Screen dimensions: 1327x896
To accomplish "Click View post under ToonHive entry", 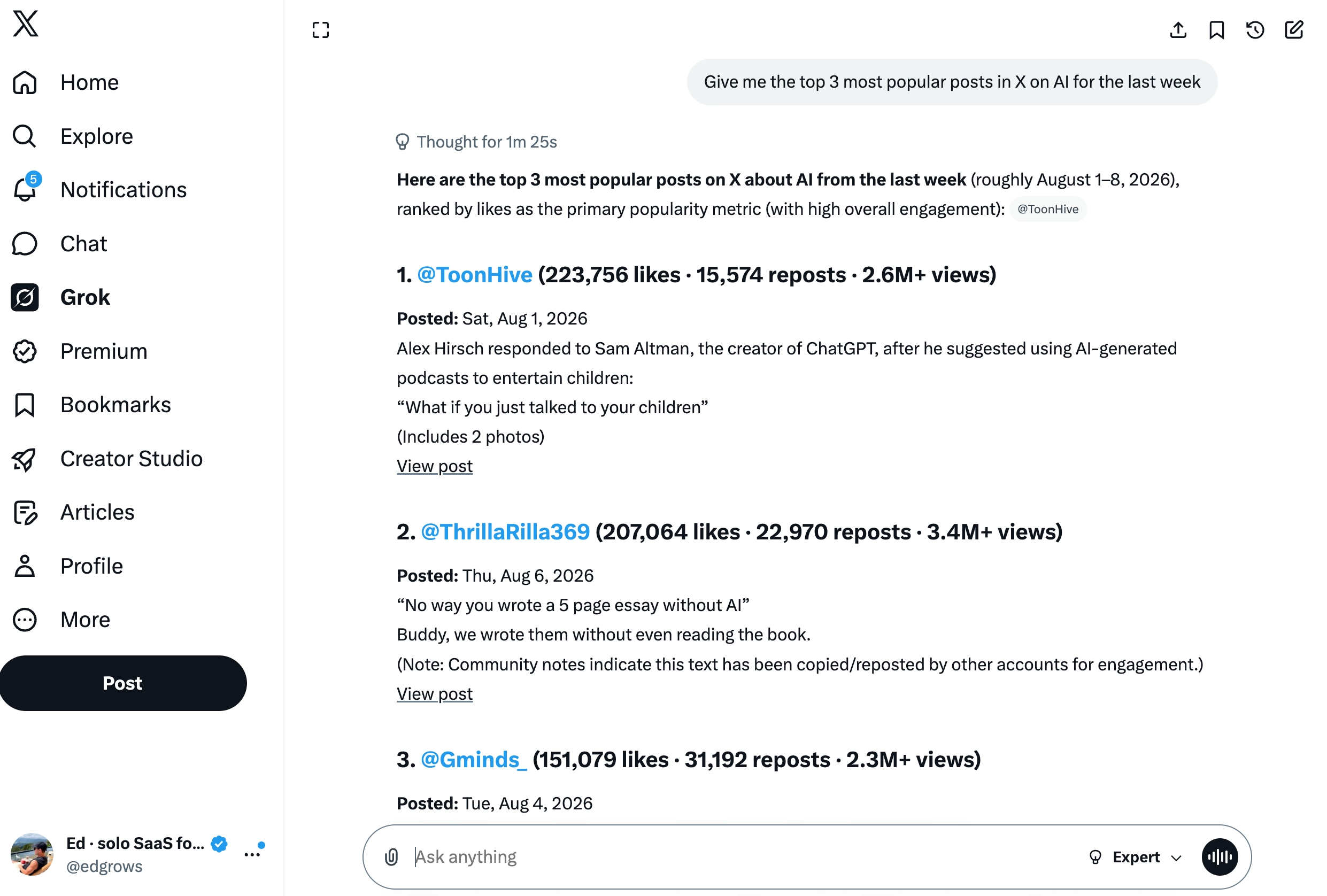I will click(435, 466).
